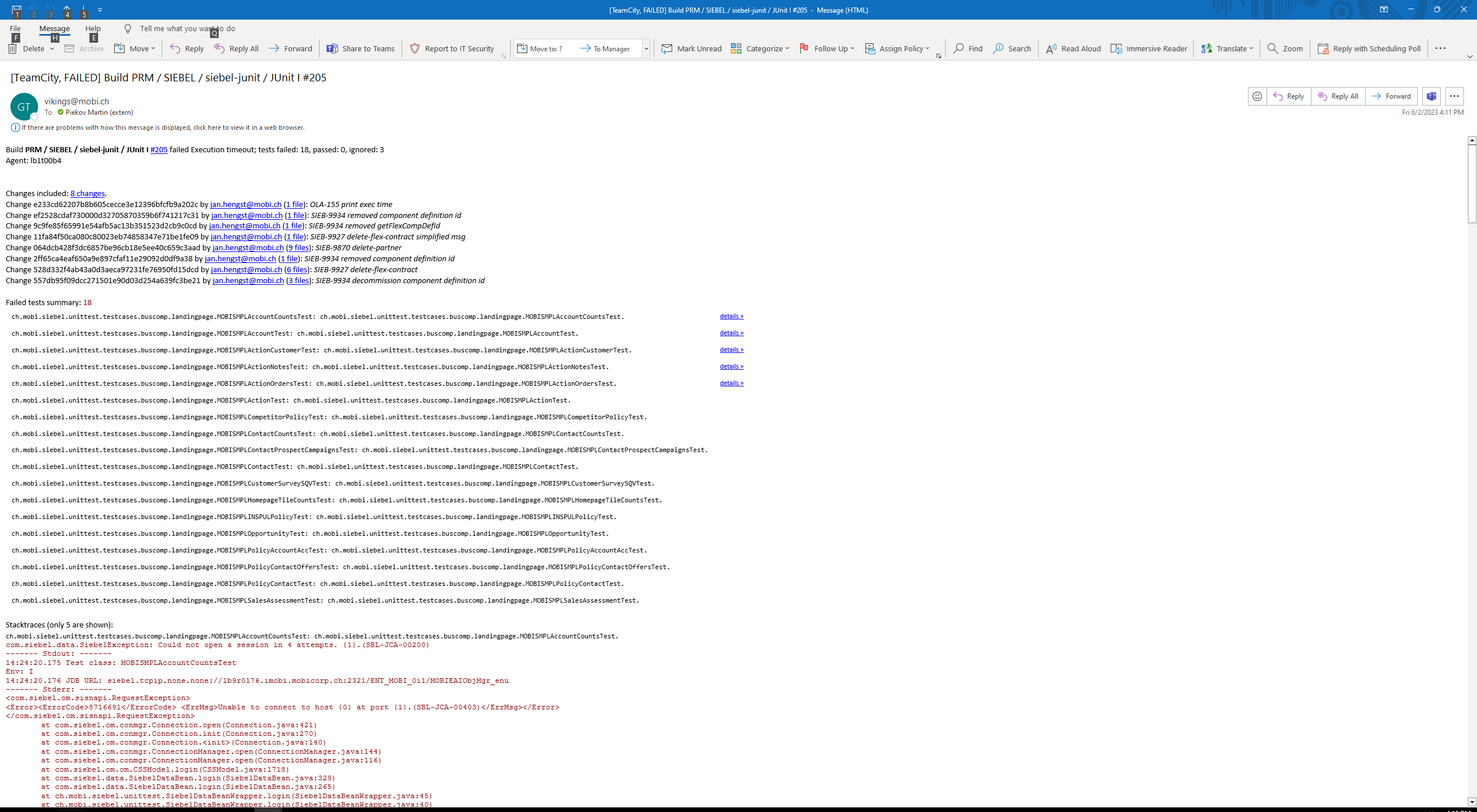
Task: Open the Translate dropdown
Action: click(x=1227, y=48)
